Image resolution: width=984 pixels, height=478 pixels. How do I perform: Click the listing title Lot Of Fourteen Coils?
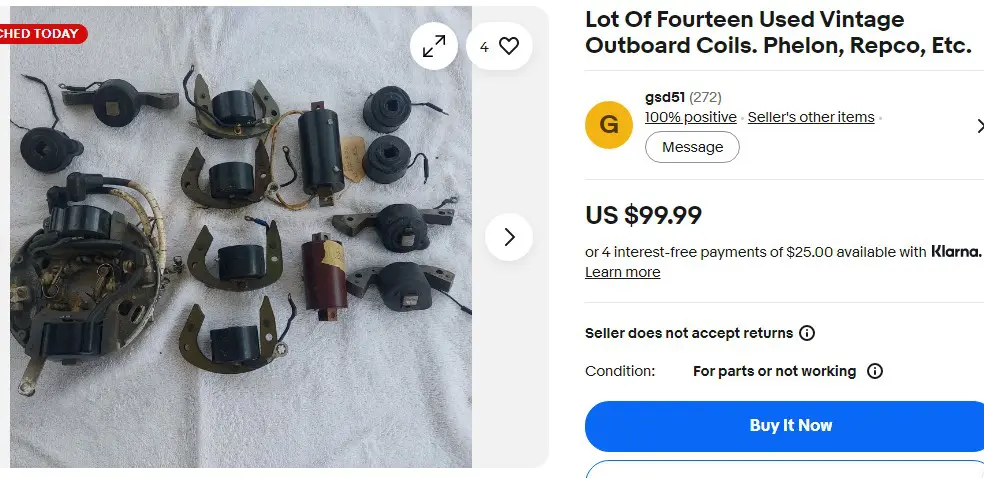(778, 33)
